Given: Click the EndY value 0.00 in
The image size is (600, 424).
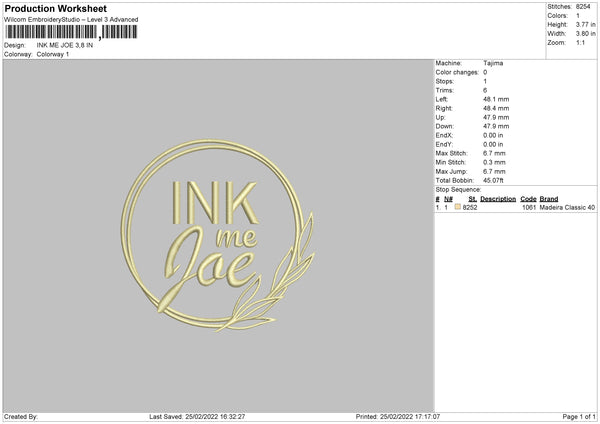Looking at the screenshot, I should click(493, 145).
